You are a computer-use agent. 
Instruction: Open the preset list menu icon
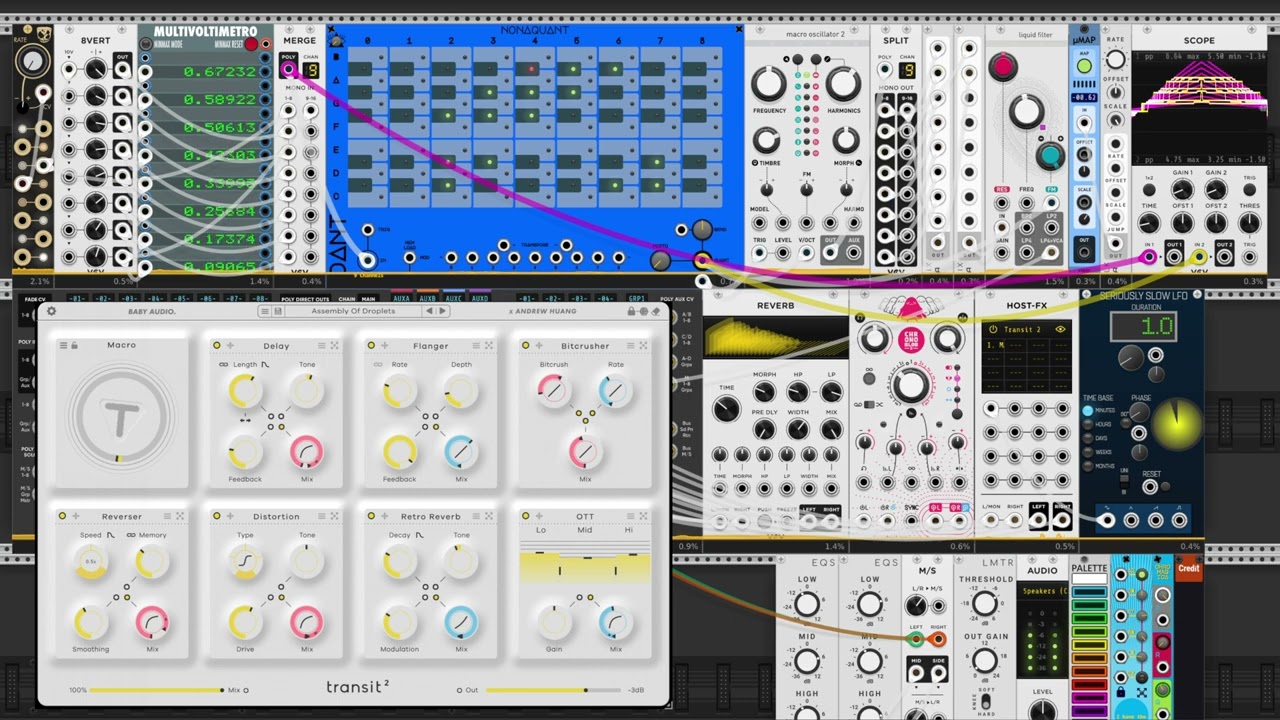click(x=264, y=311)
